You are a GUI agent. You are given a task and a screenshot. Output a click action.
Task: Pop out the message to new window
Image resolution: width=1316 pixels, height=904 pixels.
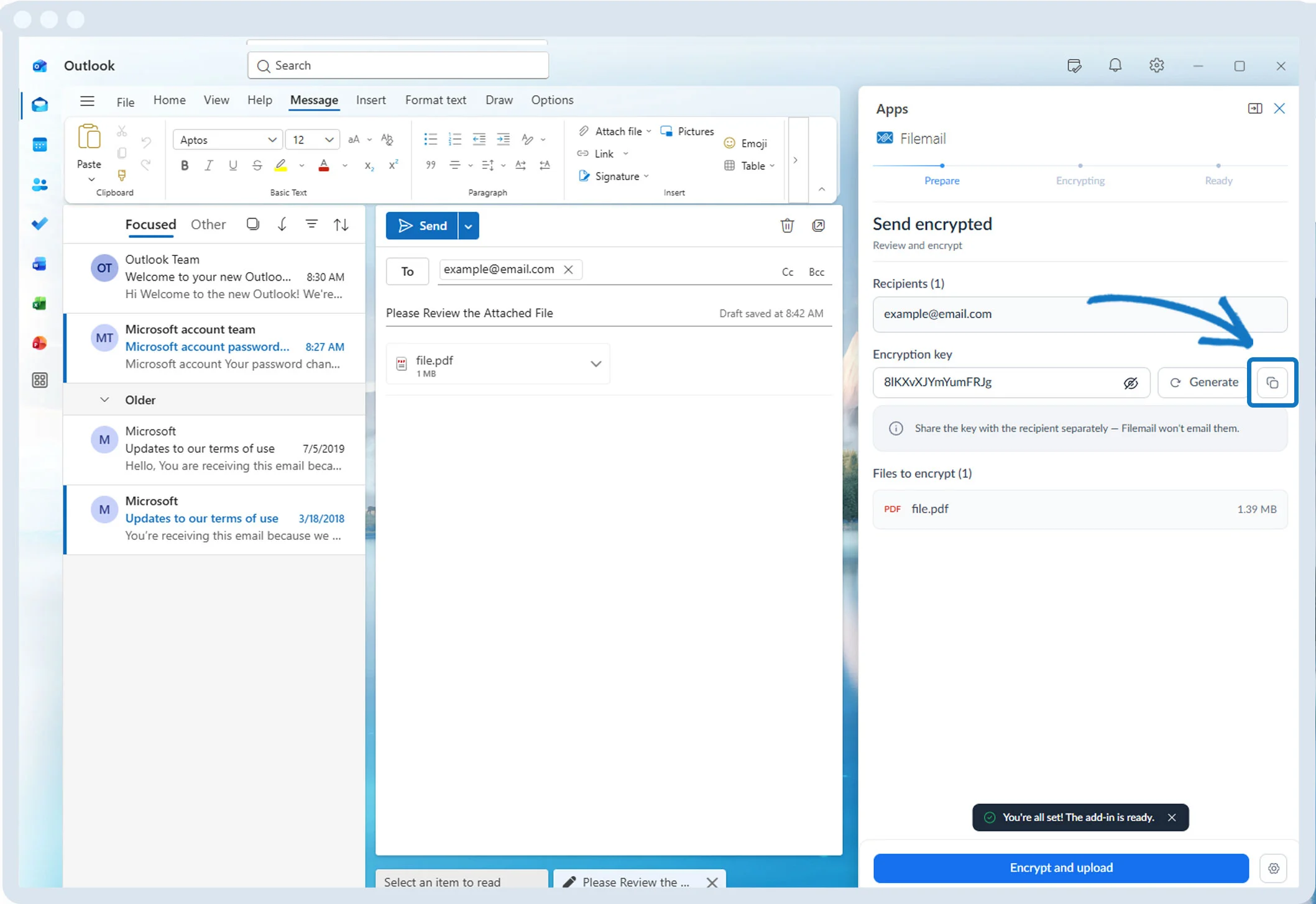819,226
